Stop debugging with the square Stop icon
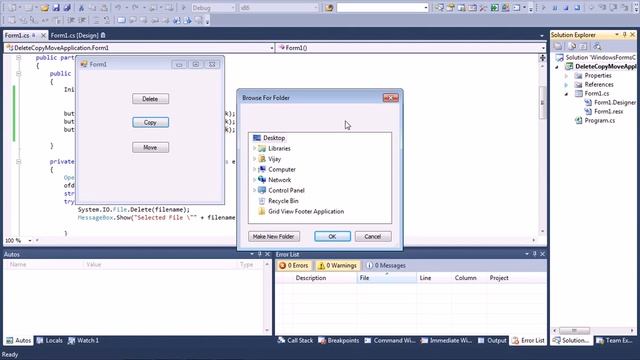Image resolution: width=640 pixels, height=360 pixels. click(566, 8)
